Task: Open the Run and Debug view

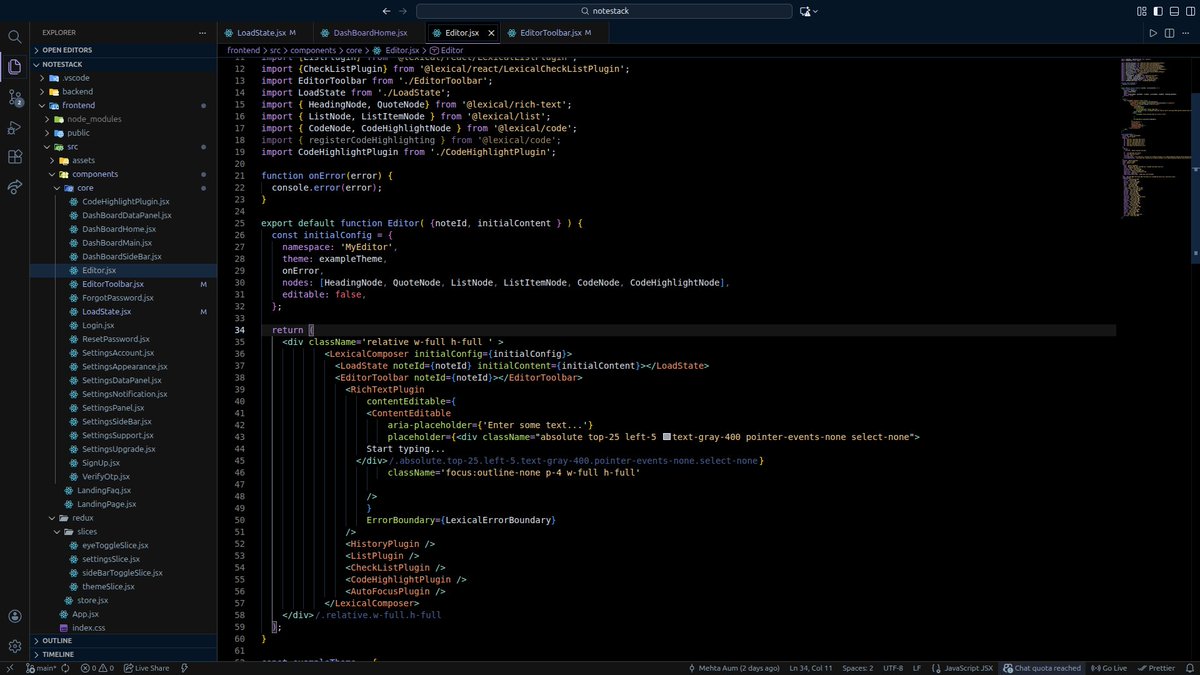Action: point(15,127)
